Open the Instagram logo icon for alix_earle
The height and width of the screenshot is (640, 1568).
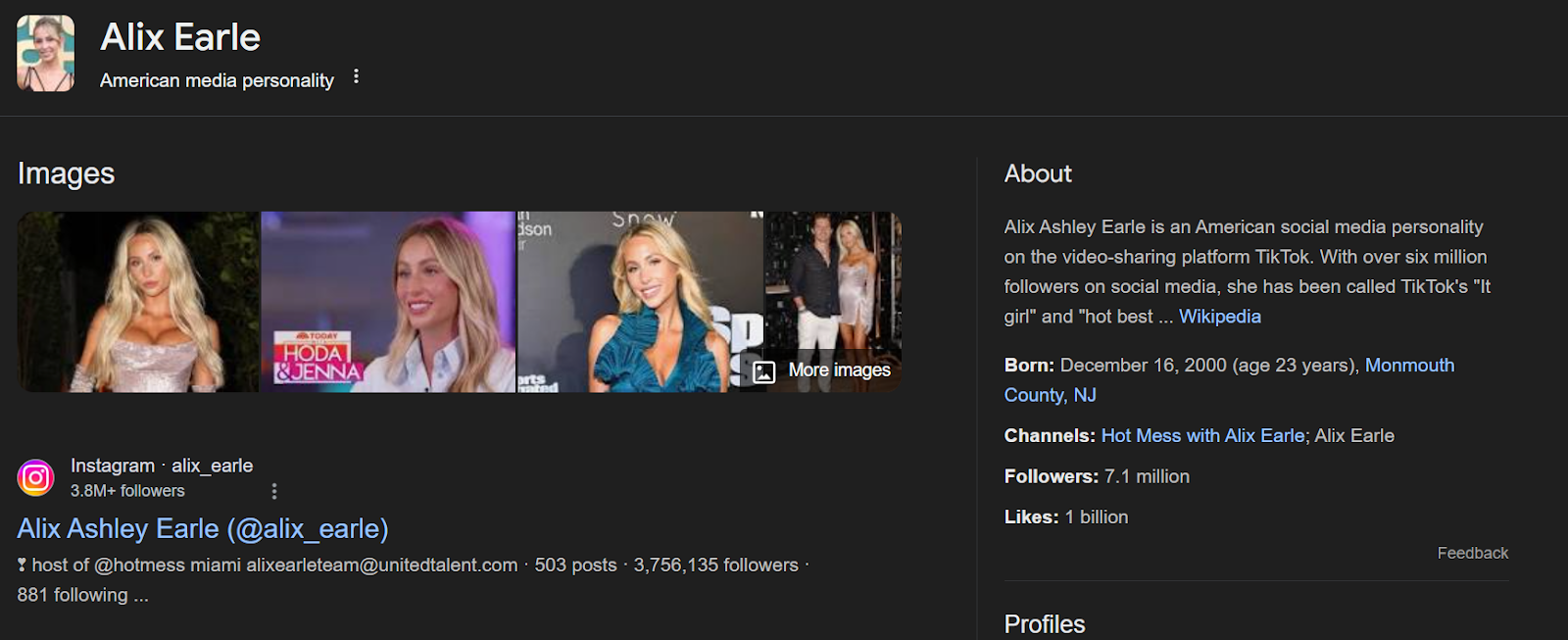pyautogui.click(x=36, y=477)
